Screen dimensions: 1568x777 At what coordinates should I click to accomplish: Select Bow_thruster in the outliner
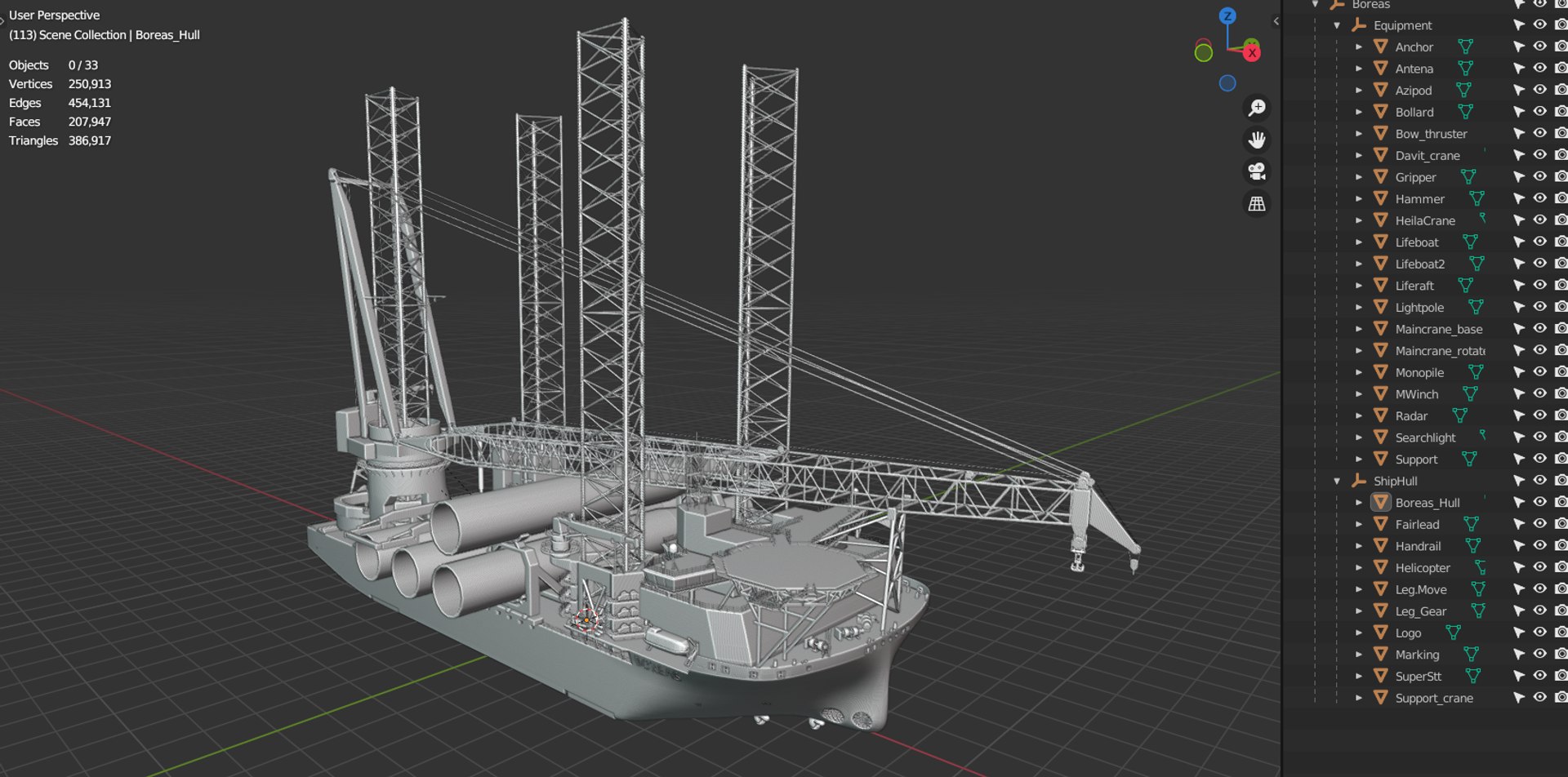1431,134
